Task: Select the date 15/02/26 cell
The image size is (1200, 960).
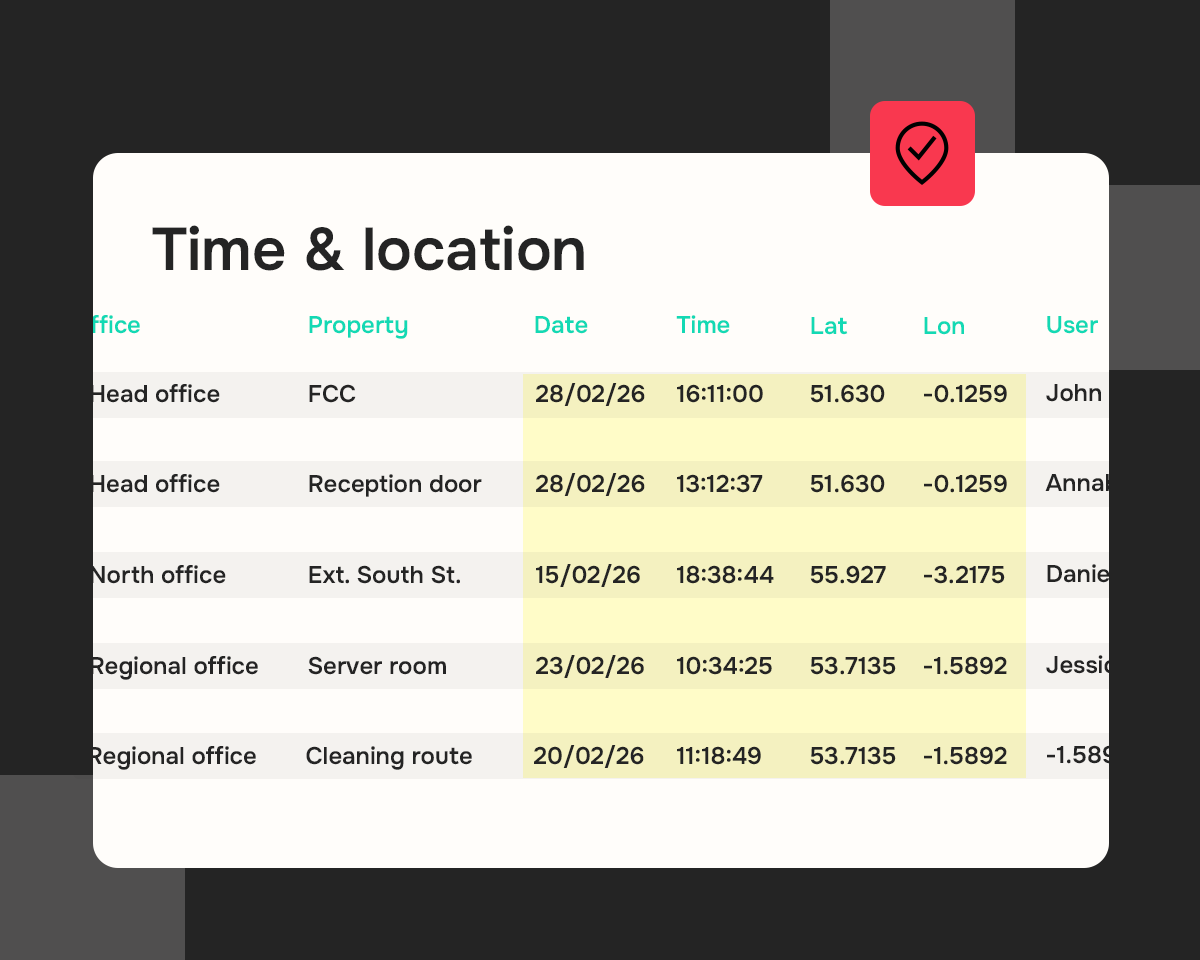Action: click(x=588, y=575)
